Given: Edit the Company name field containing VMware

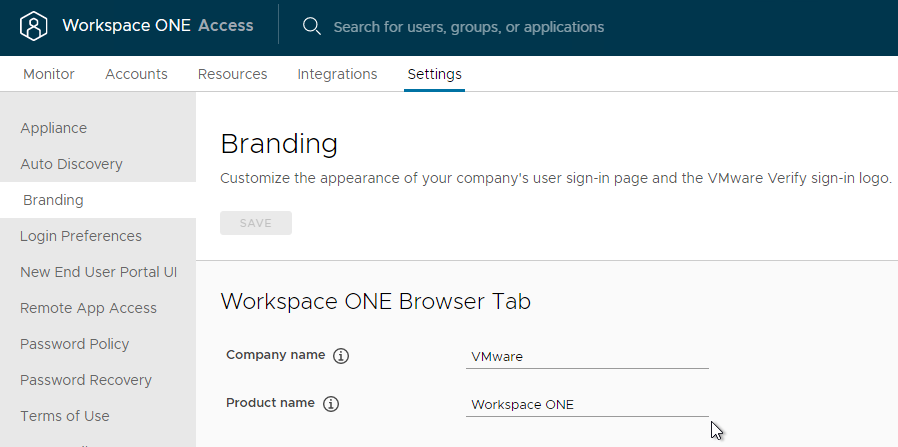Looking at the screenshot, I should tap(587, 357).
